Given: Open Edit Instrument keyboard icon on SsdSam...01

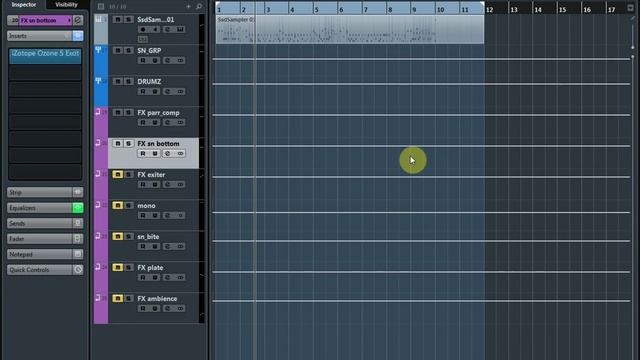Looking at the screenshot, I should tap(180, 29).
